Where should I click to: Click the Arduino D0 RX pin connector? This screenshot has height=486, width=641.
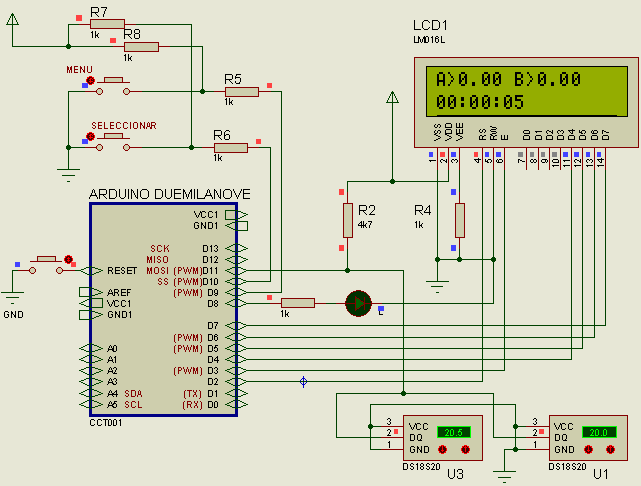coord(236,404)
